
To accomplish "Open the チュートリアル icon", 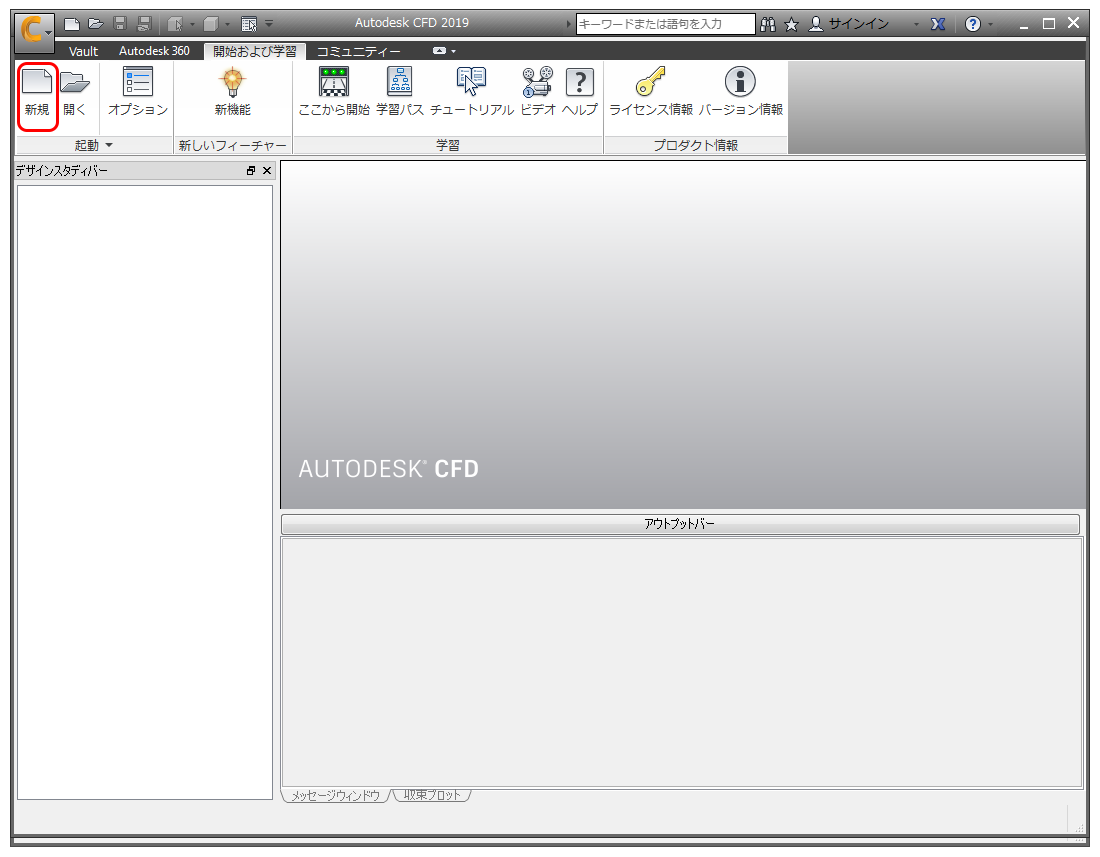I will [471, 91].
